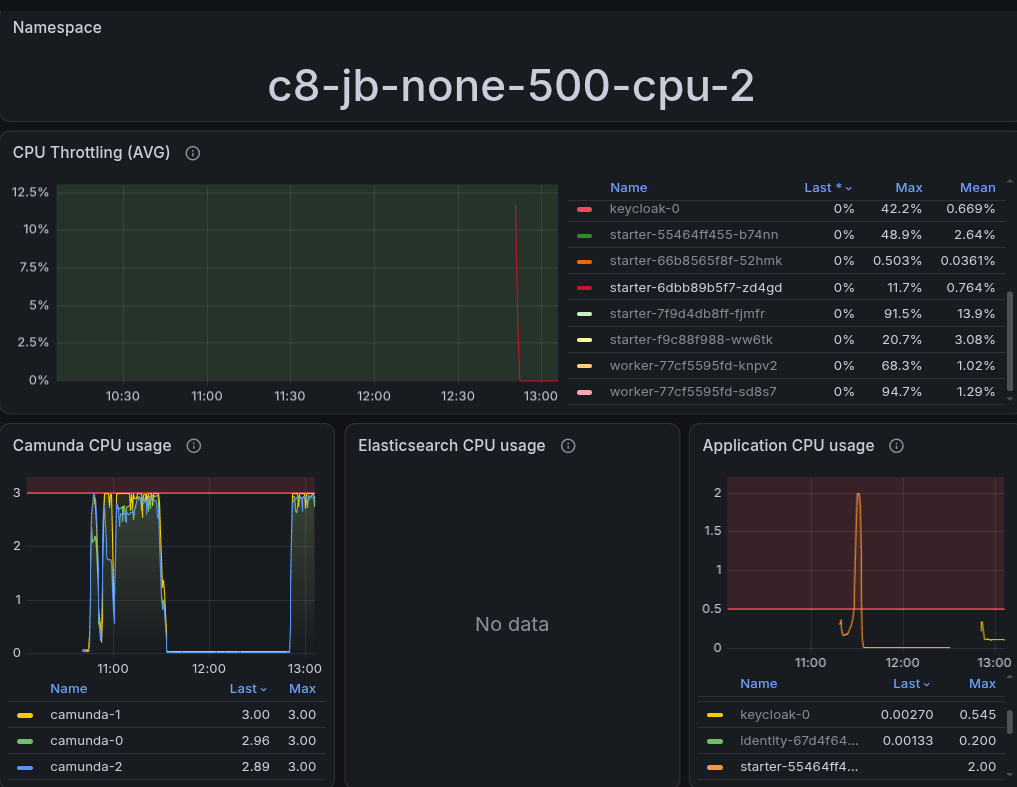Toggle identity-67d4f64... series visibility
The image size is (1017, 787).
tap(799, 740)
